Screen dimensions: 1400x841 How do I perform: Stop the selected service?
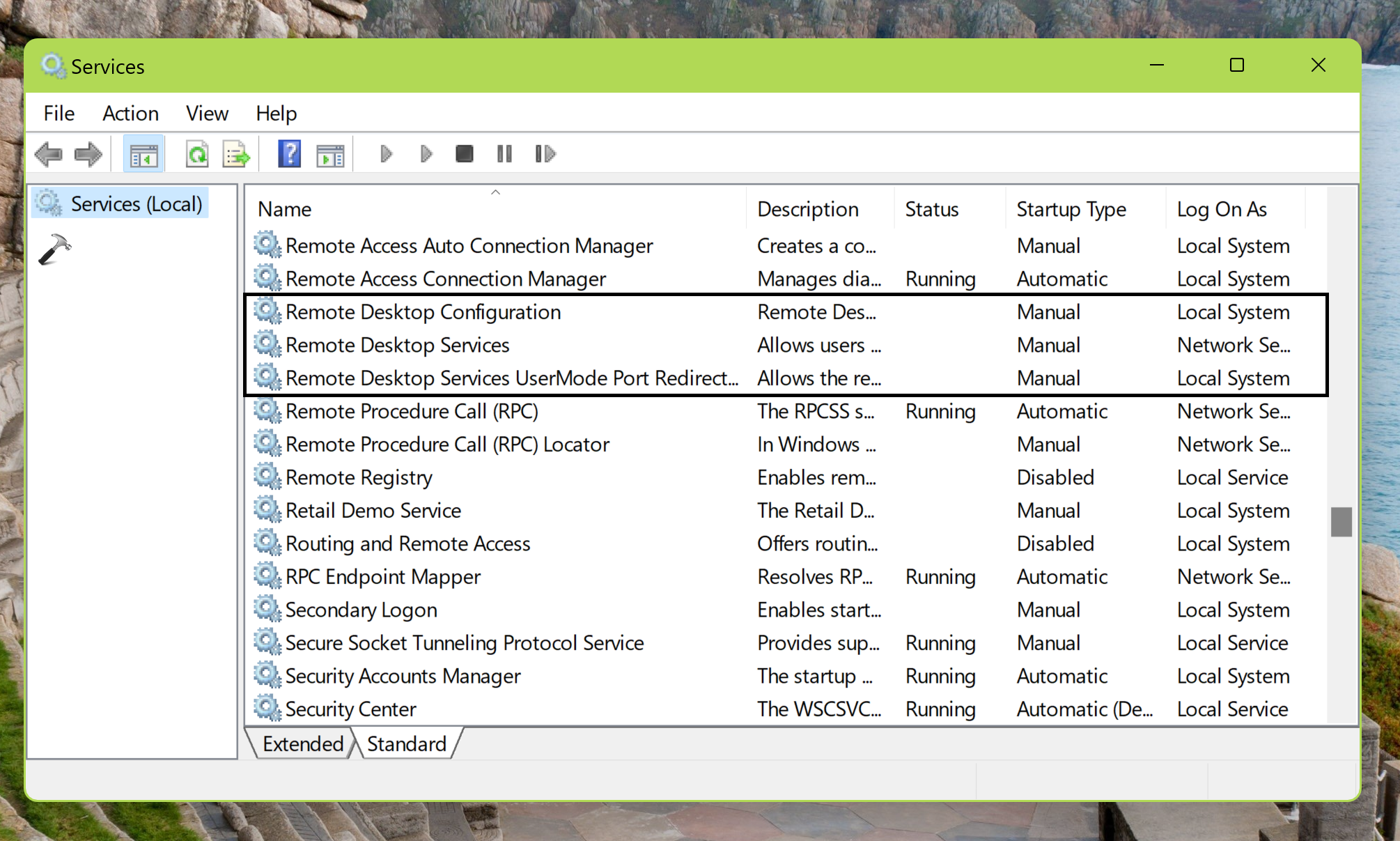[464, 154]
